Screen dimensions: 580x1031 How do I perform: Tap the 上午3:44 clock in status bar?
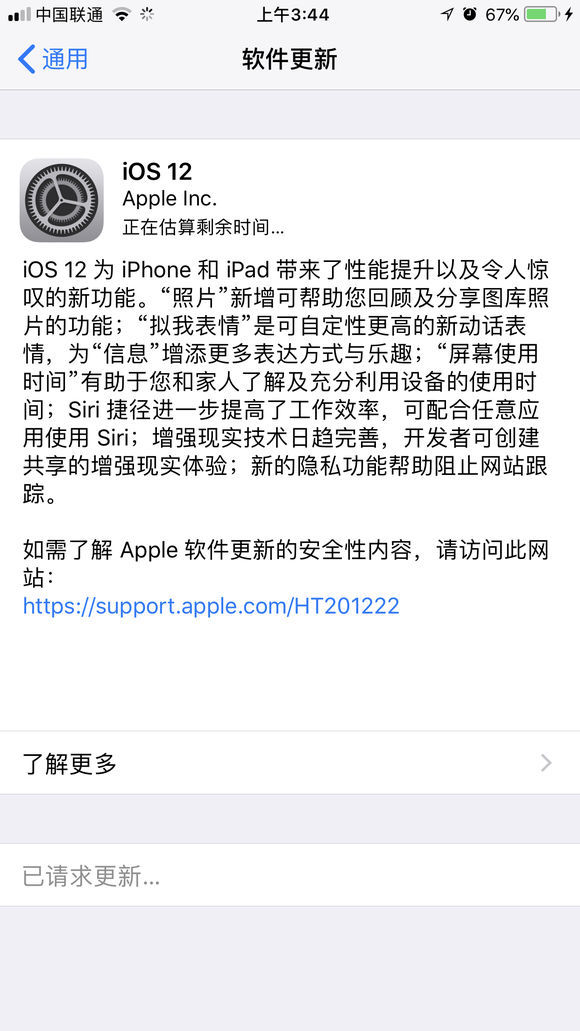(293, 14)
